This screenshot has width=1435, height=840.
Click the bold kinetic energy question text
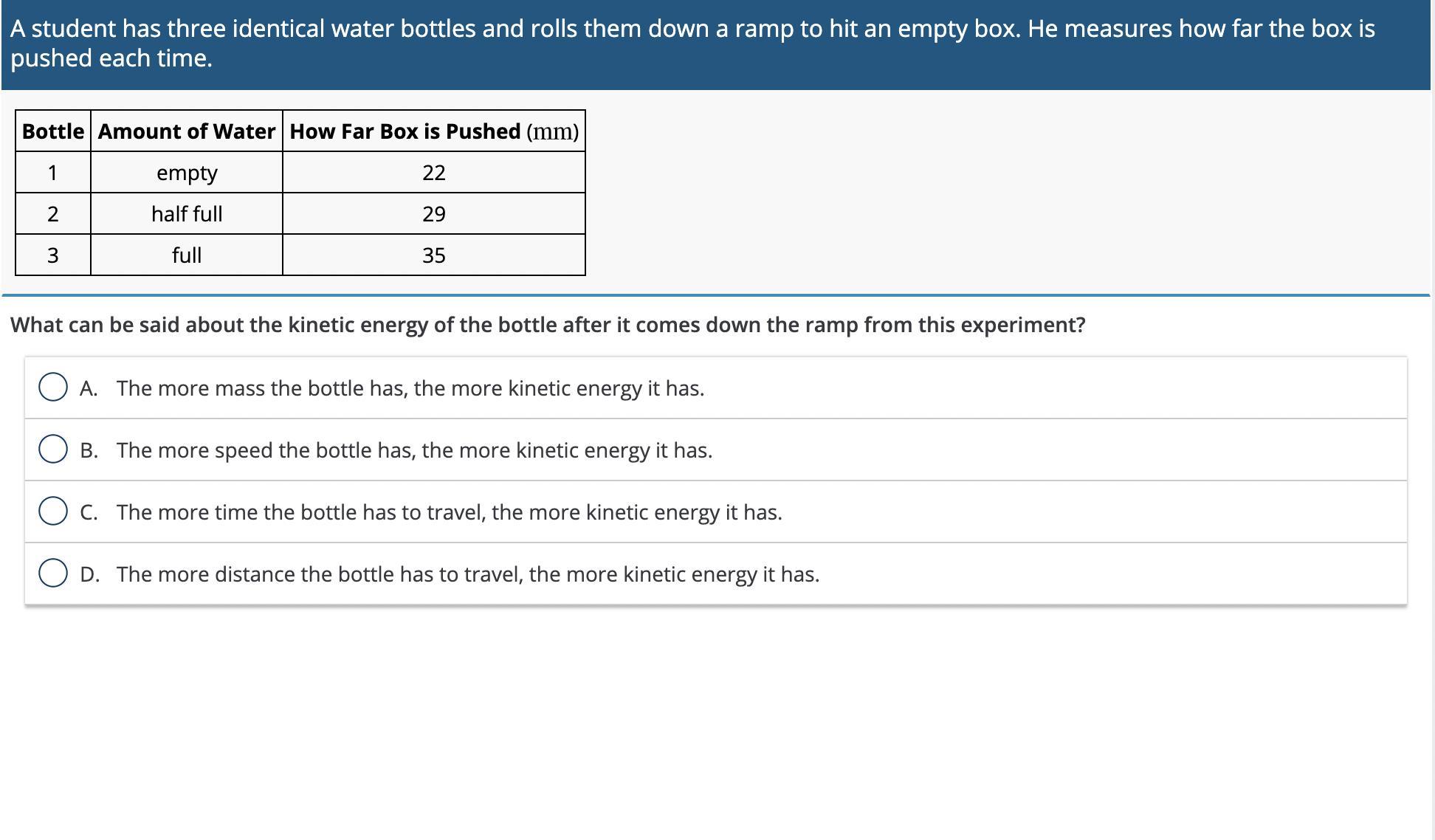[548, 325]
